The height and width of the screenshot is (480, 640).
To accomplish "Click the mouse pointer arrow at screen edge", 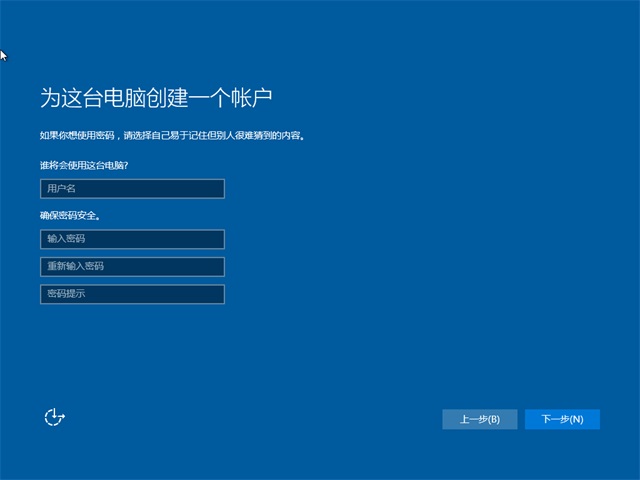I will tap(3, 54).
